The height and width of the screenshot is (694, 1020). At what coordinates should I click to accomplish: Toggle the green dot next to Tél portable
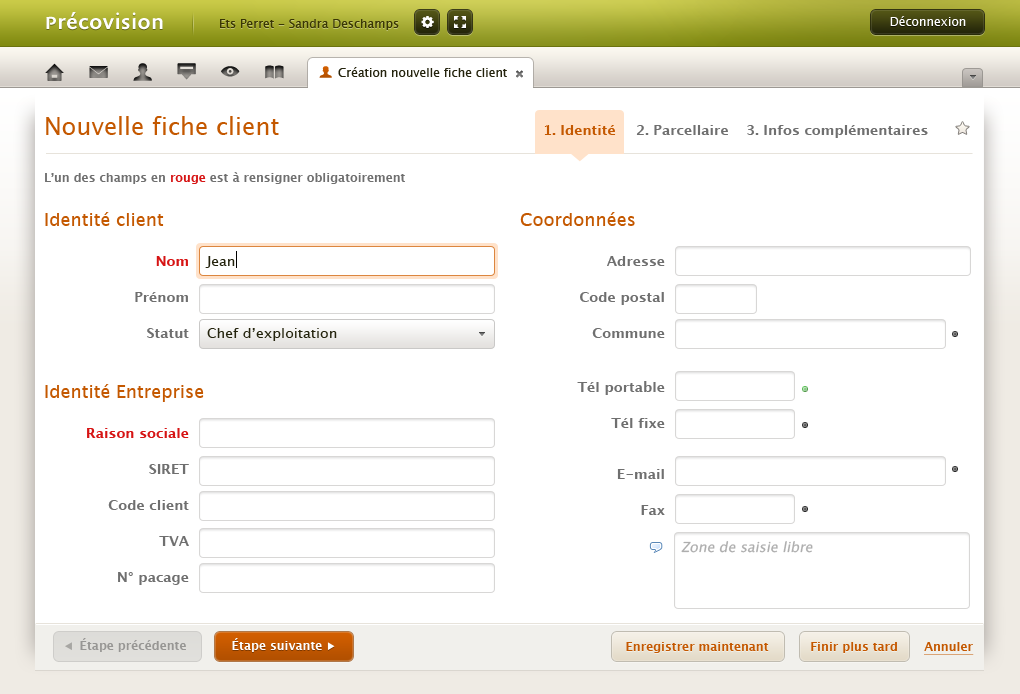(x=805, y=388)
